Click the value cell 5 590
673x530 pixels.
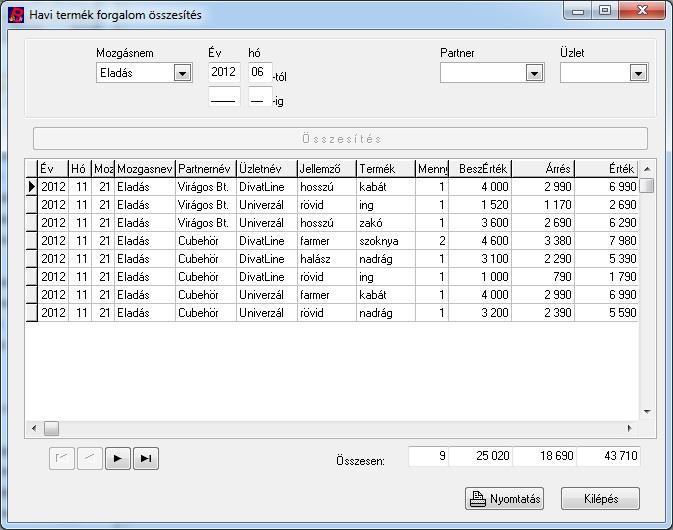click(x=606, y=313)
